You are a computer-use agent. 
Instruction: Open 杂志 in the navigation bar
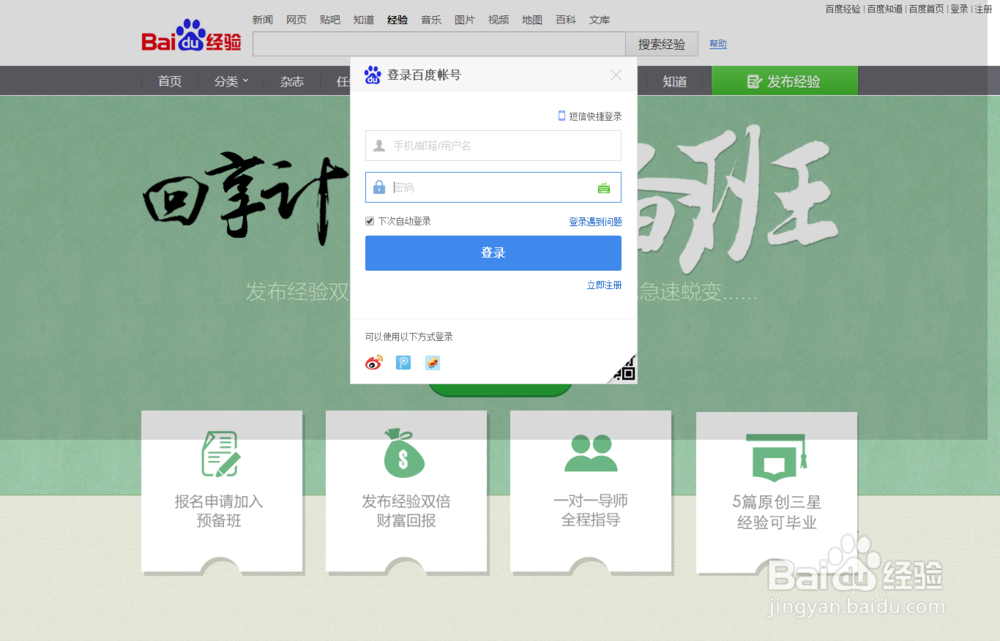coord(291,81)
